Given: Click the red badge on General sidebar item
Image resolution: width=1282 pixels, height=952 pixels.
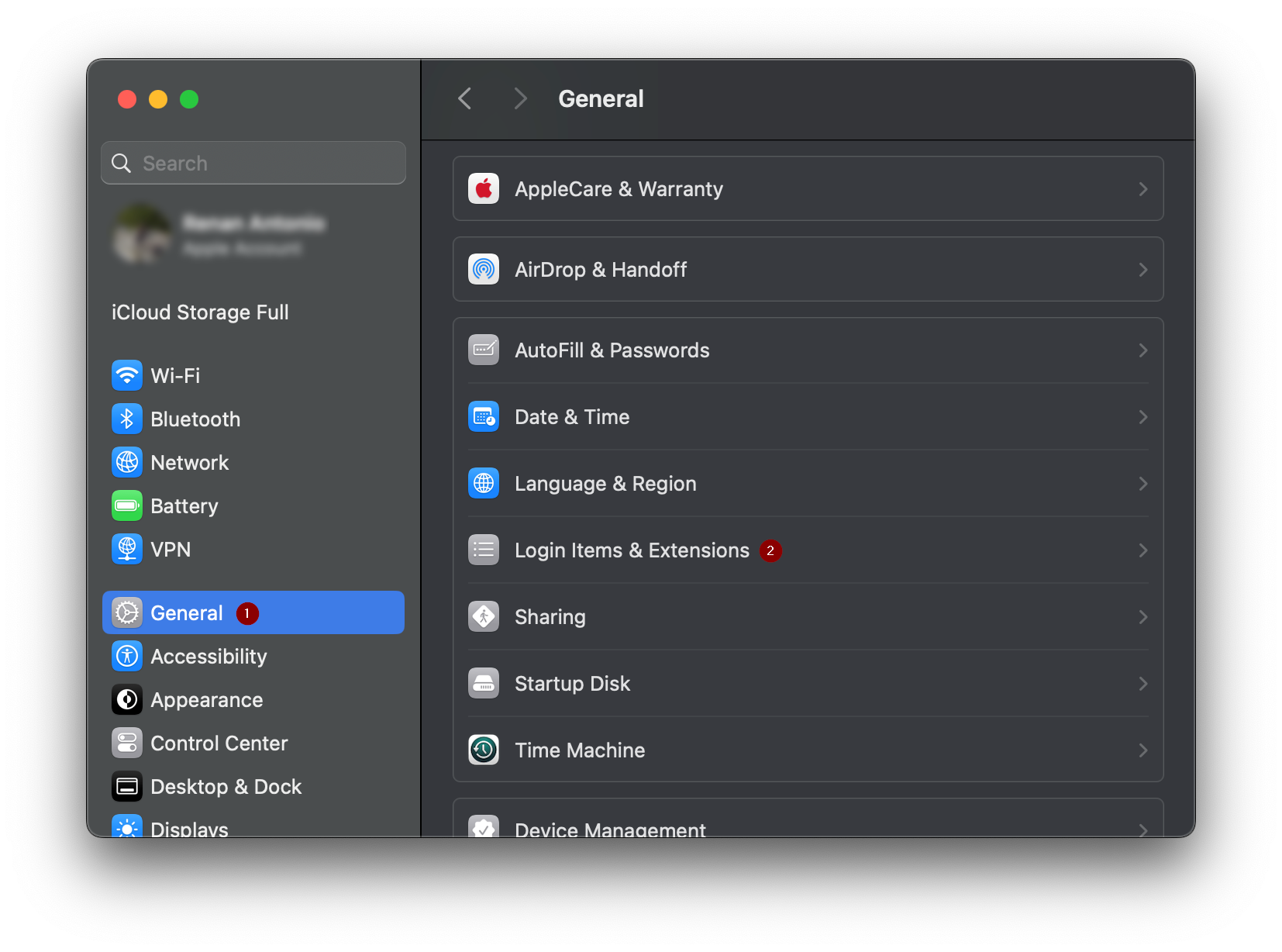Looking at the screenshot, I should click(x=247, y=613).
